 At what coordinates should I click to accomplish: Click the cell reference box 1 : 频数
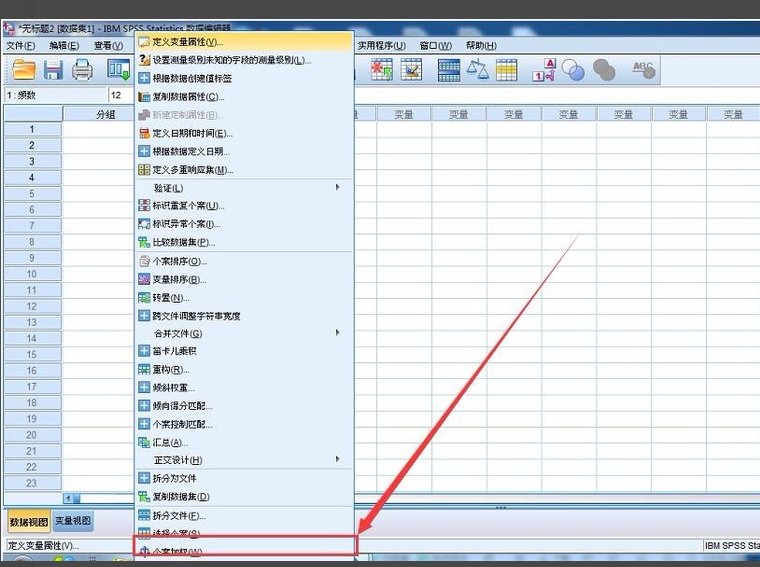pyautogui.click(x=55, y=95)
